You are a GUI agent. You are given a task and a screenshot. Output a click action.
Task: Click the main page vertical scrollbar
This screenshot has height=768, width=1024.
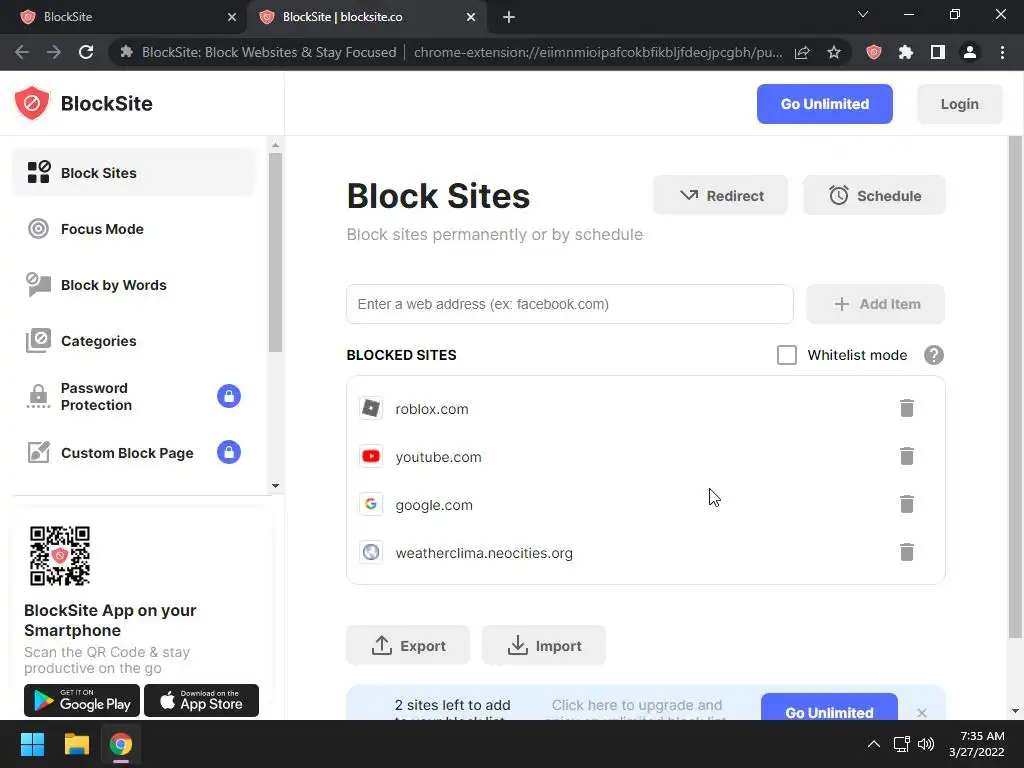(1015, 388)
